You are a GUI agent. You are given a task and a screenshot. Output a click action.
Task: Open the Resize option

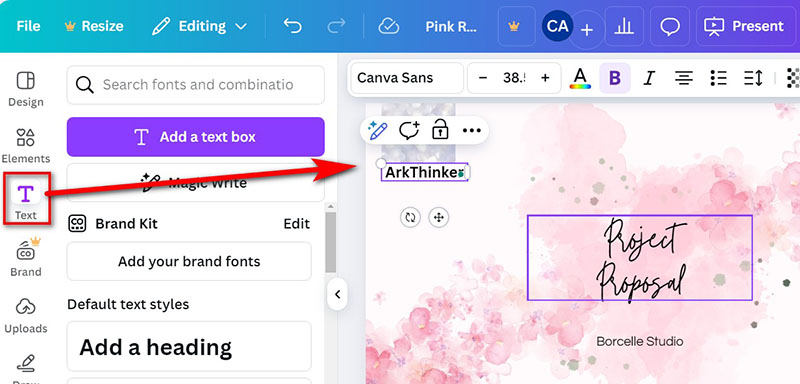click(94, 26)
